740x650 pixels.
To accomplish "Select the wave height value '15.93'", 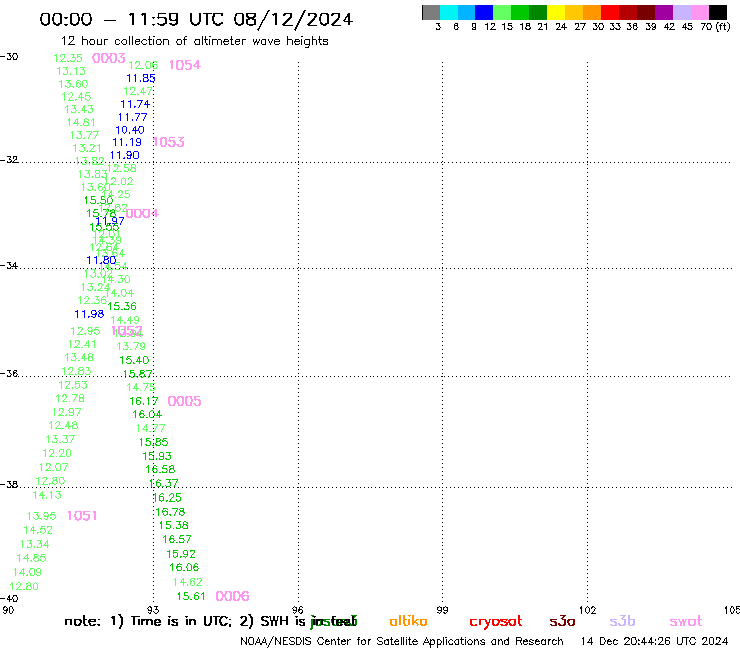I will click(x=157, y=456).
